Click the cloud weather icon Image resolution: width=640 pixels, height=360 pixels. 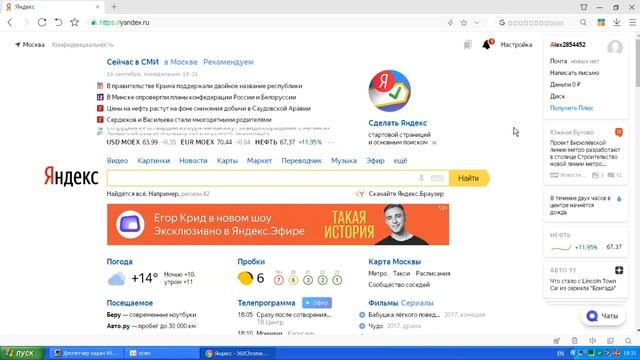click(x=116, y=279)
